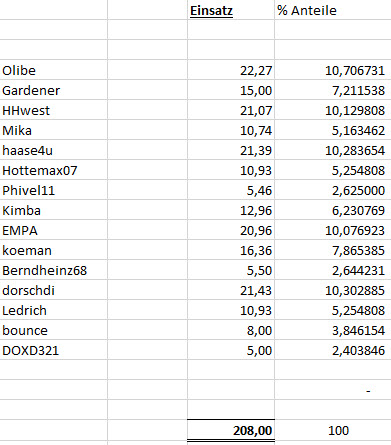The image size is (391, 445).
Task: Select the total cell 208,00
Action: coord(231,430)
